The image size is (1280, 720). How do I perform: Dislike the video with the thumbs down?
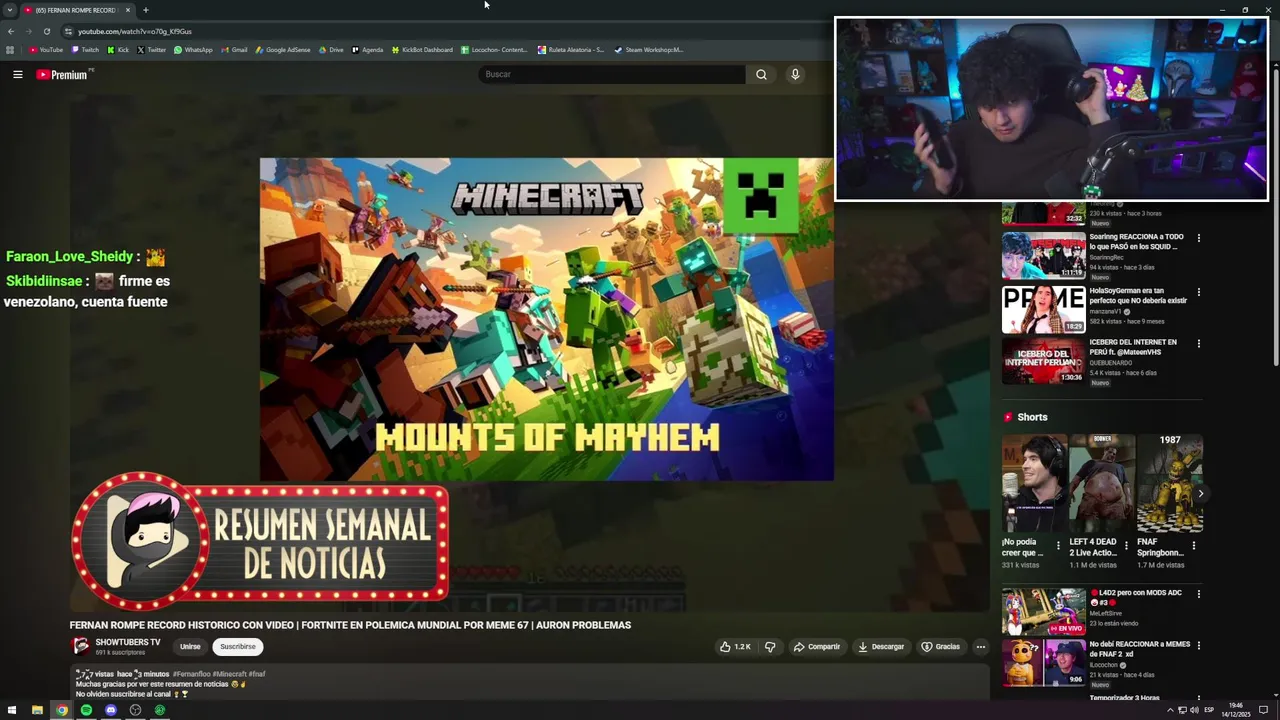770,647
